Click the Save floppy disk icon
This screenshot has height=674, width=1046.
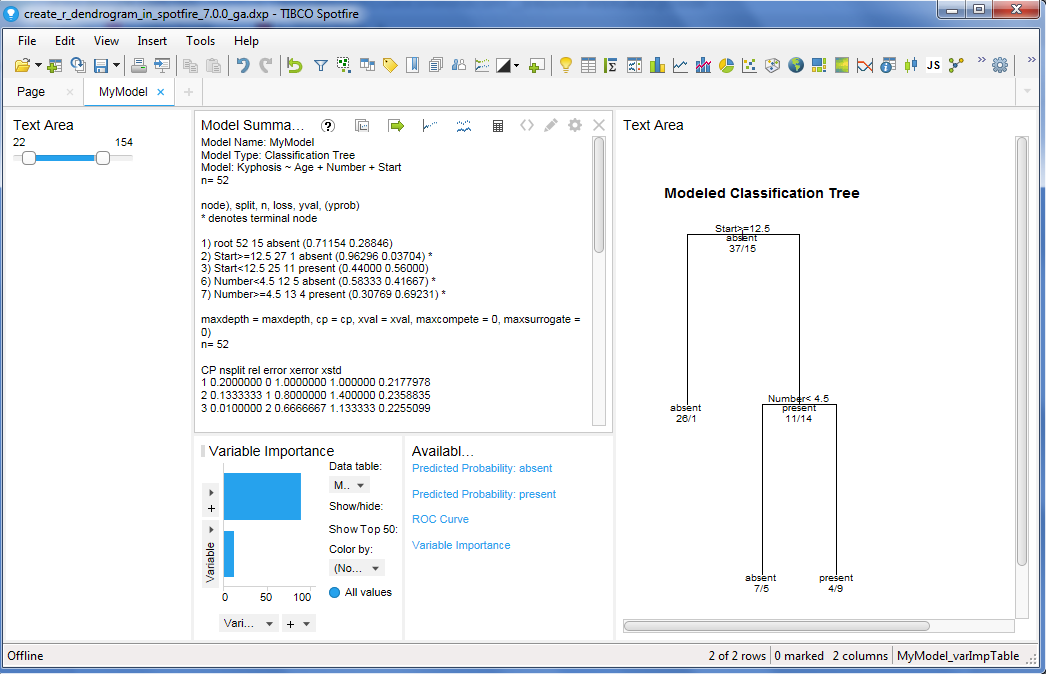tap(101, 65)
